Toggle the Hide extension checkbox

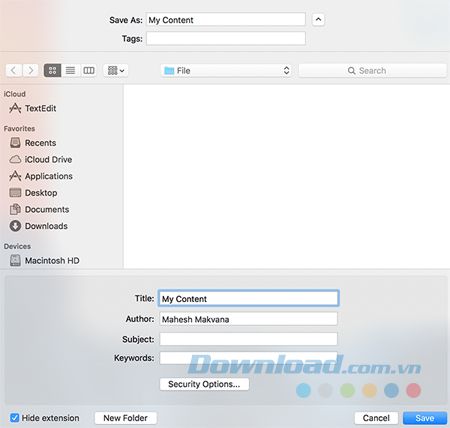coord(14,418)
